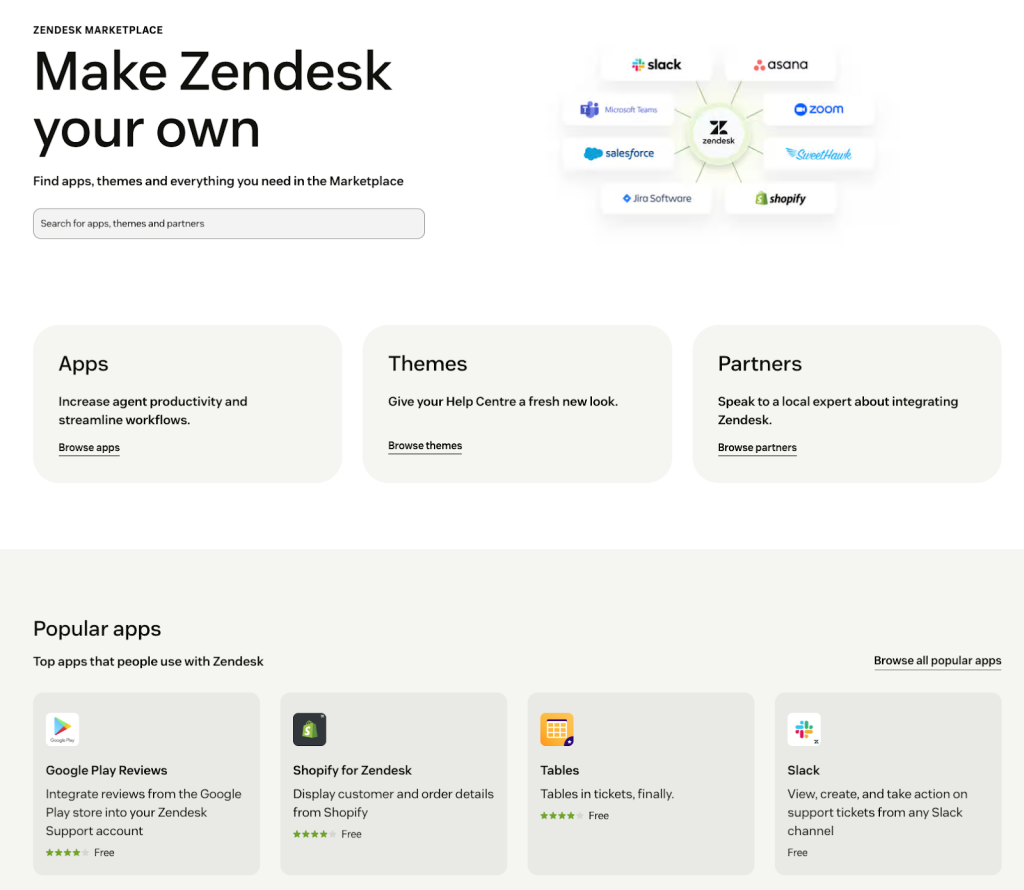This screenshot has height=890, width=1024.
Task: Click the Slack app icon in Popular apps
Action: pos(804,729)
